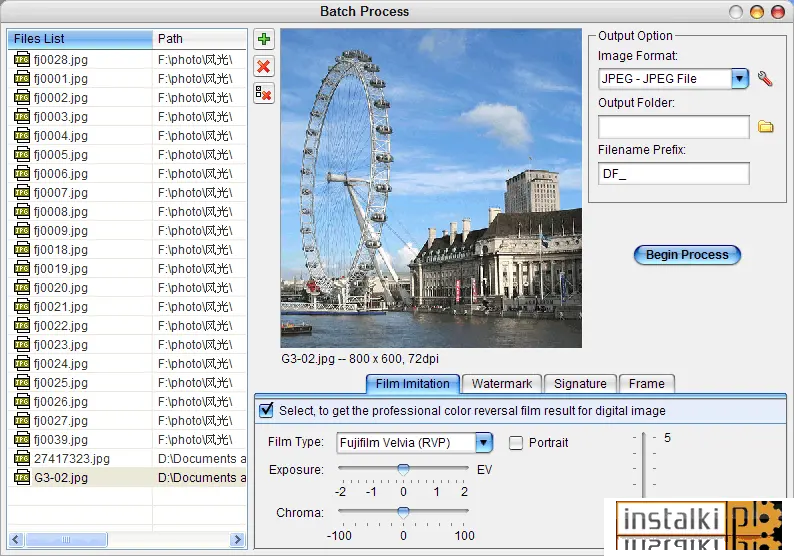The width and height of the screenshot is (794, 556).
Task: Browse for output folder via folder icon
Action: click(766, 127)
